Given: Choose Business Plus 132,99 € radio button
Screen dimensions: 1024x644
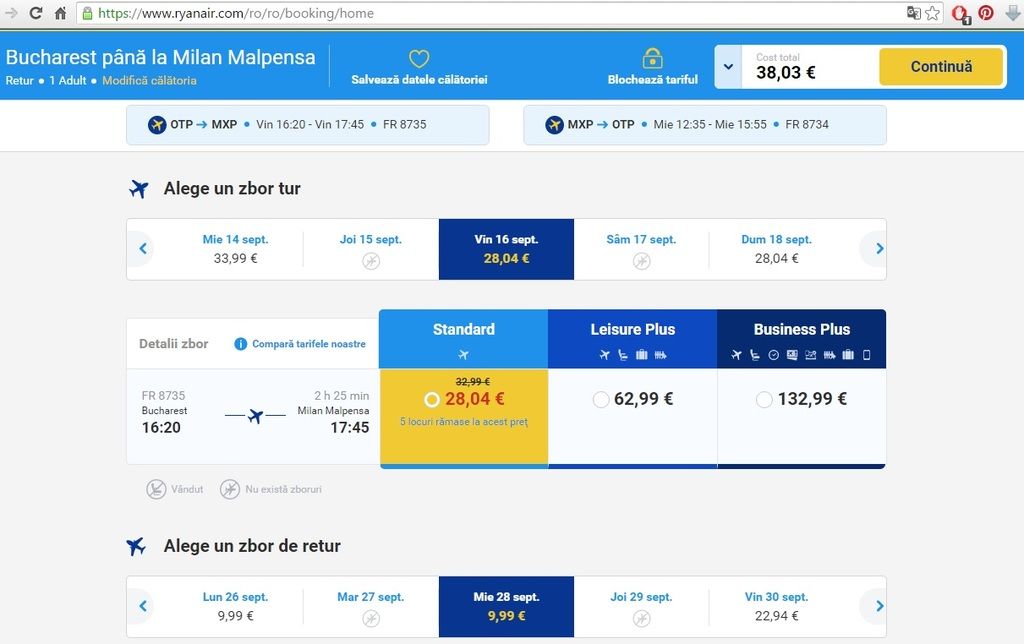Looking at the screenshot, I should click(x=764, y=399).
